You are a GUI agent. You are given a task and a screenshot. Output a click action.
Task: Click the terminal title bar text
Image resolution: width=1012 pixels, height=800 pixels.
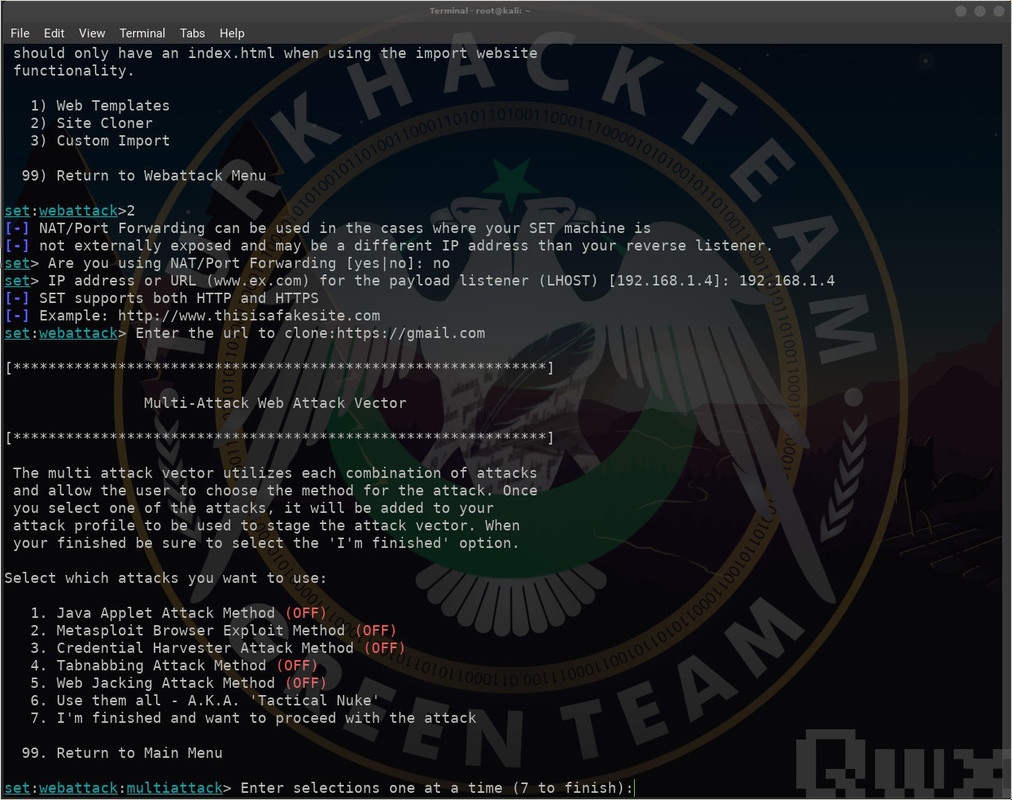point(480,11)
